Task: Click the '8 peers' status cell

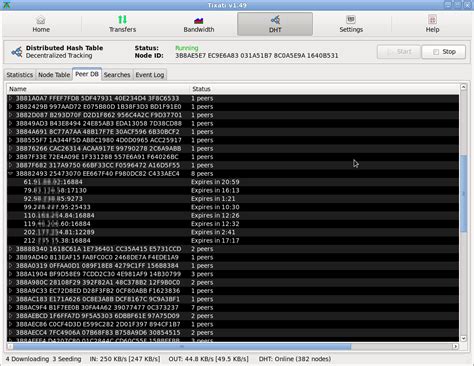Action: tap(202, 174)
